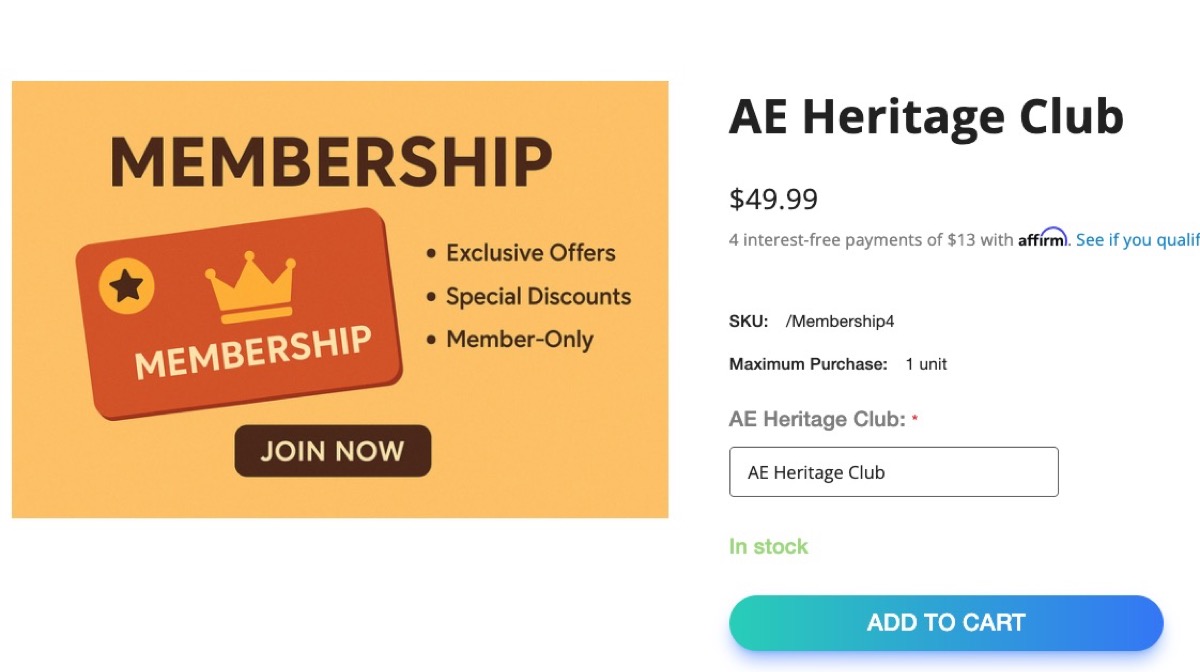This screenshot has width=1200, height=672.
Task: Click the $49.99 price text
Action: point(774,199)
